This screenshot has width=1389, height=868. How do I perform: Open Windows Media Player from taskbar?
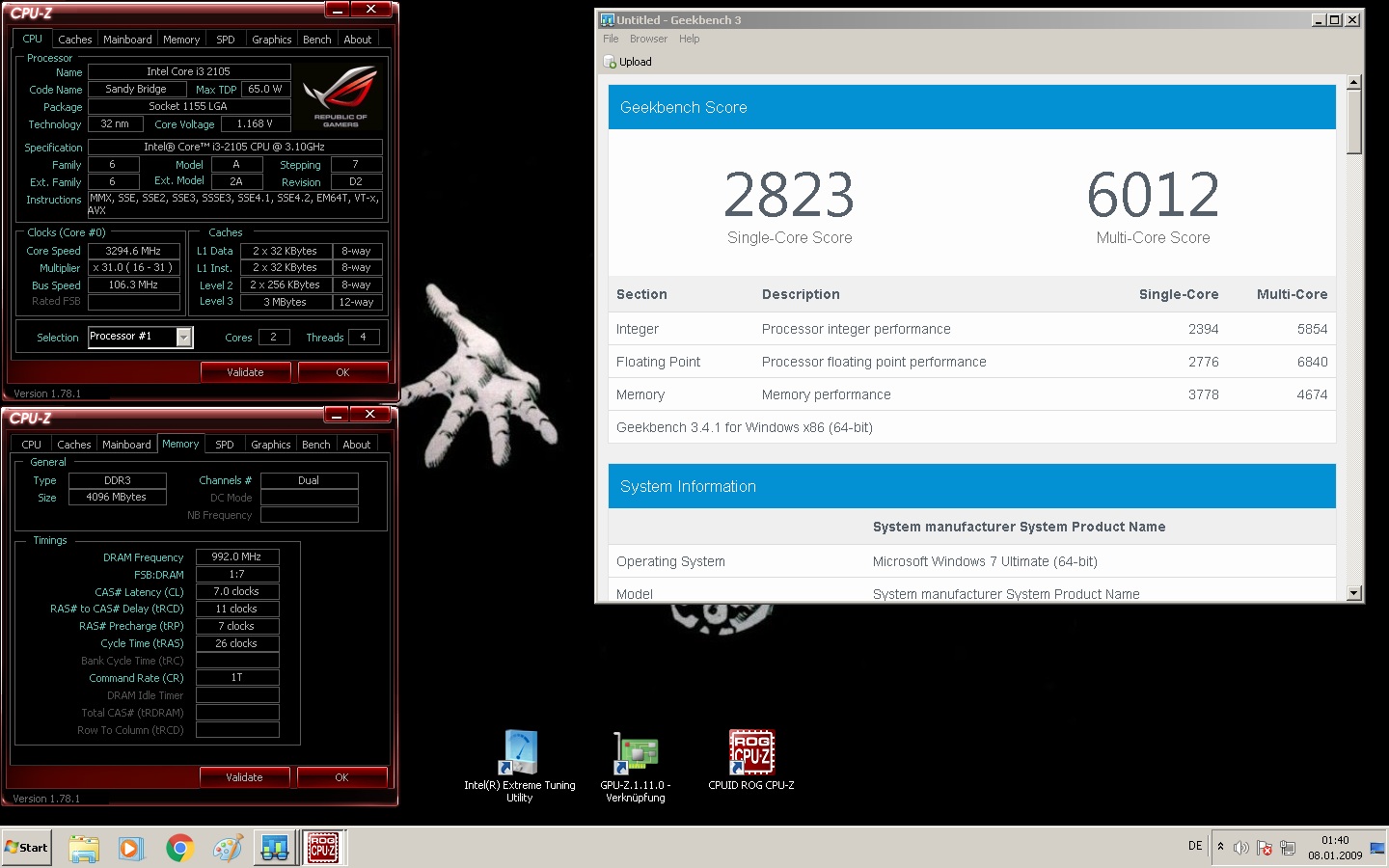(131, 848)
